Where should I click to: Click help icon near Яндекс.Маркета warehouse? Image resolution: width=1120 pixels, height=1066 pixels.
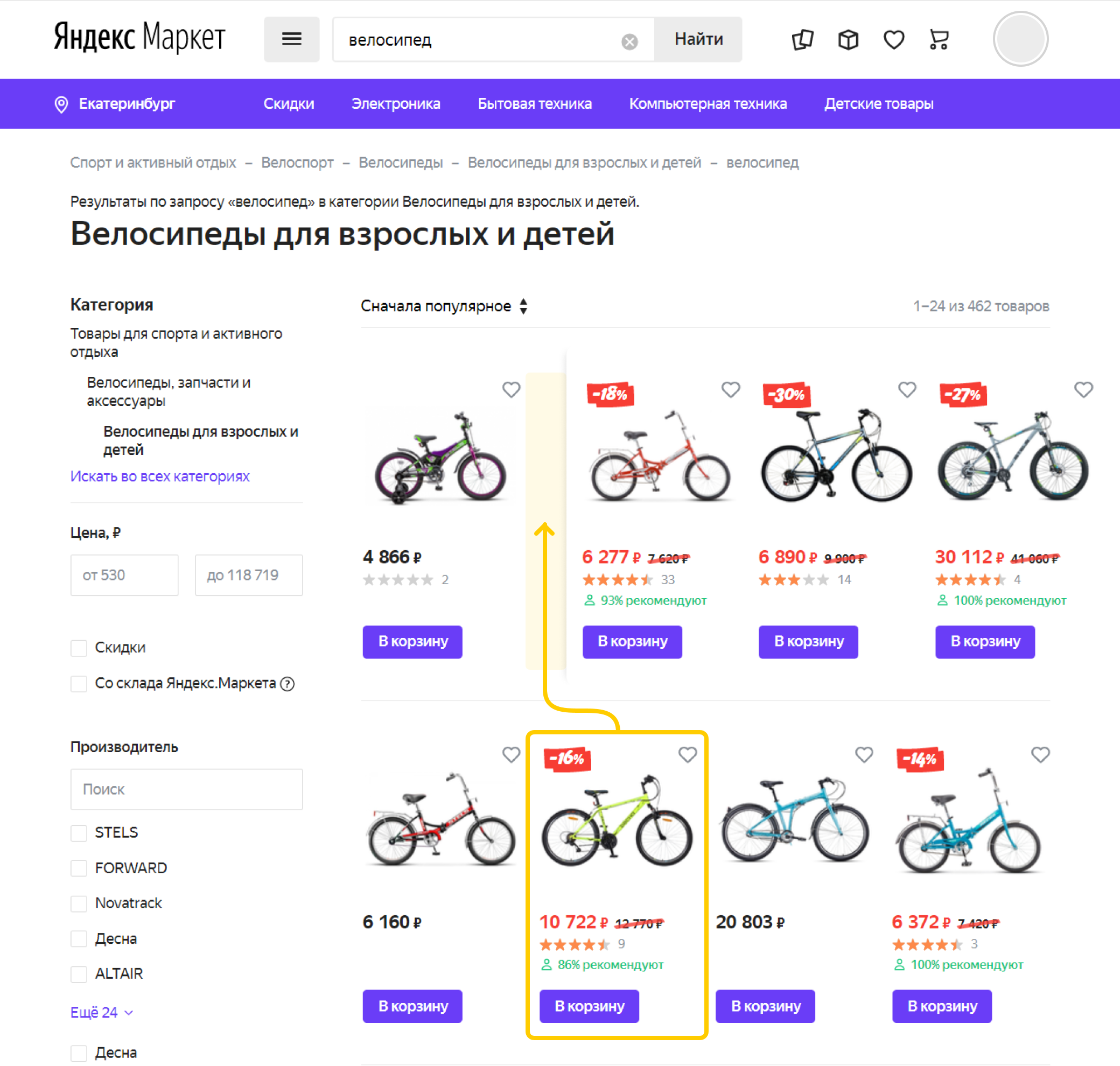[x=288, y=684]
